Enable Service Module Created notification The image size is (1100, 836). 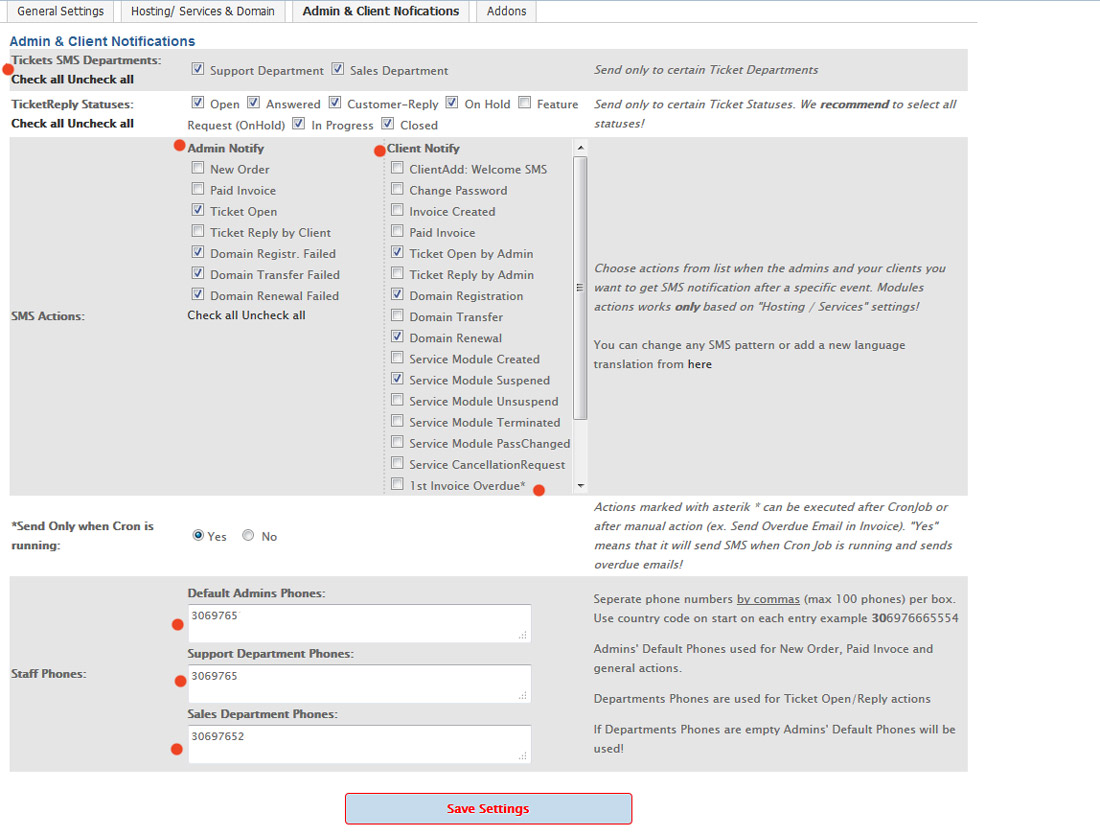point(398,358)
